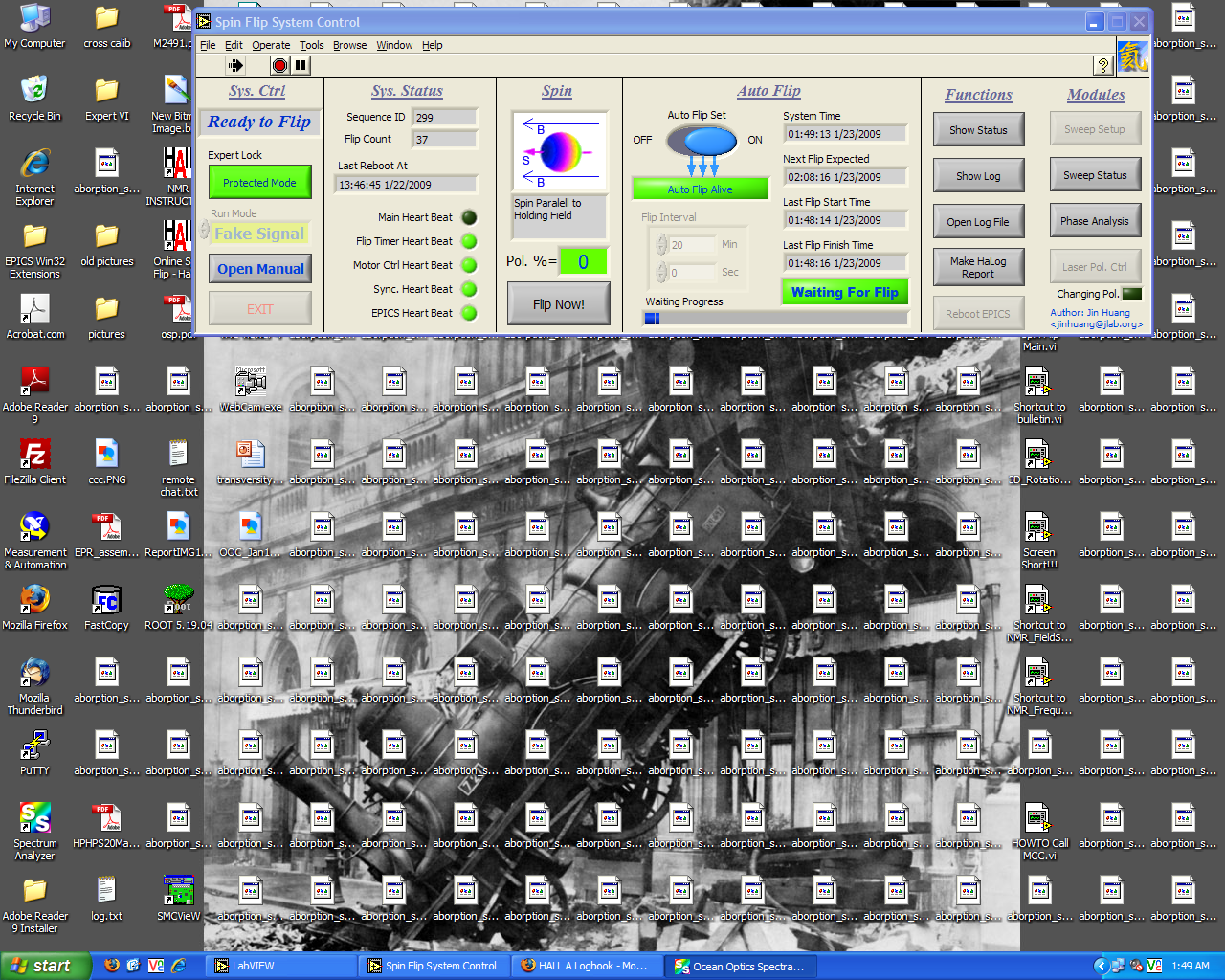Click the Make HaLog Report button
This screenshot has width=1225, height=980.
point(978,268)
